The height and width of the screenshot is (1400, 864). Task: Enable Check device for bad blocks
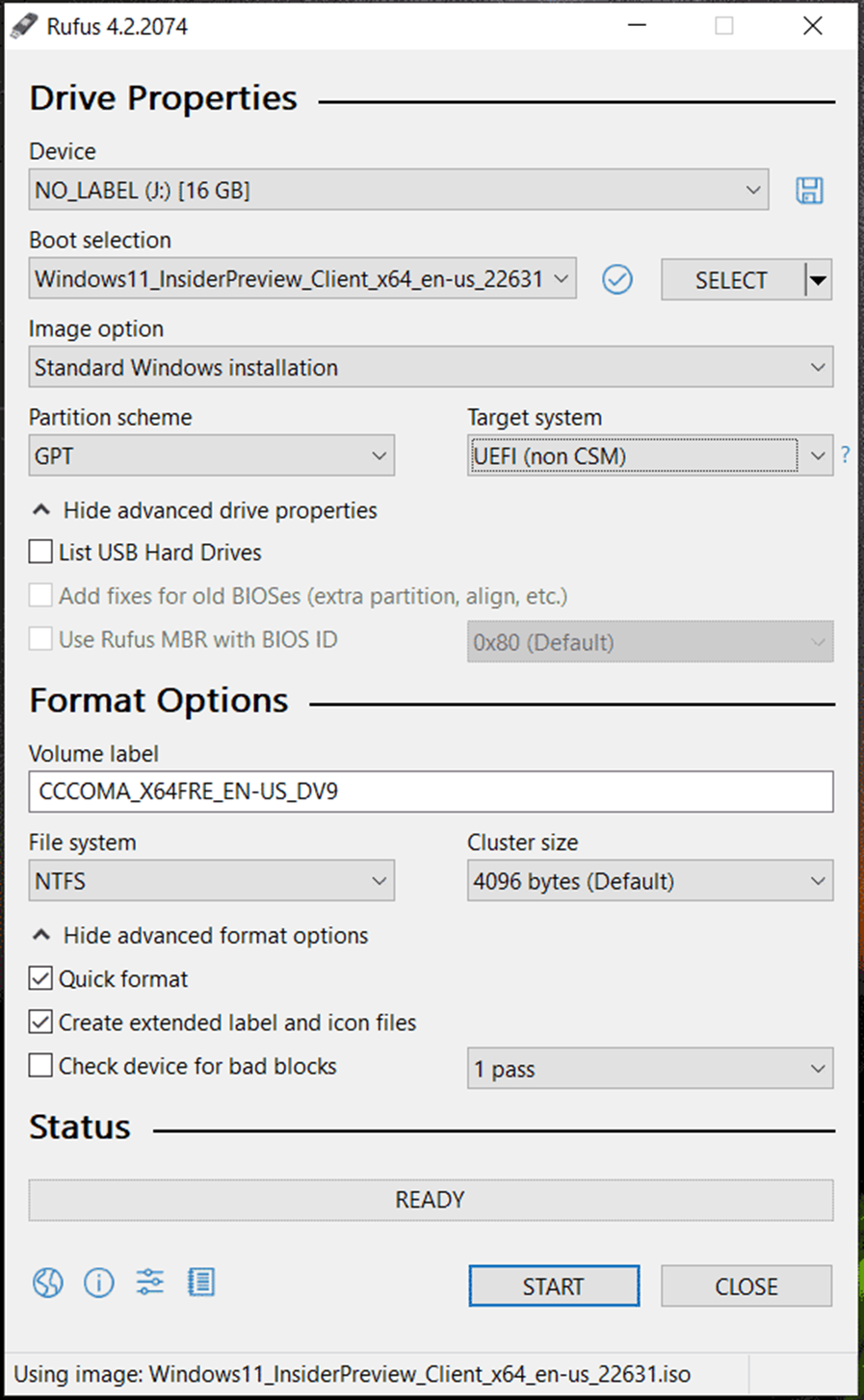[x=40, y=1066]
